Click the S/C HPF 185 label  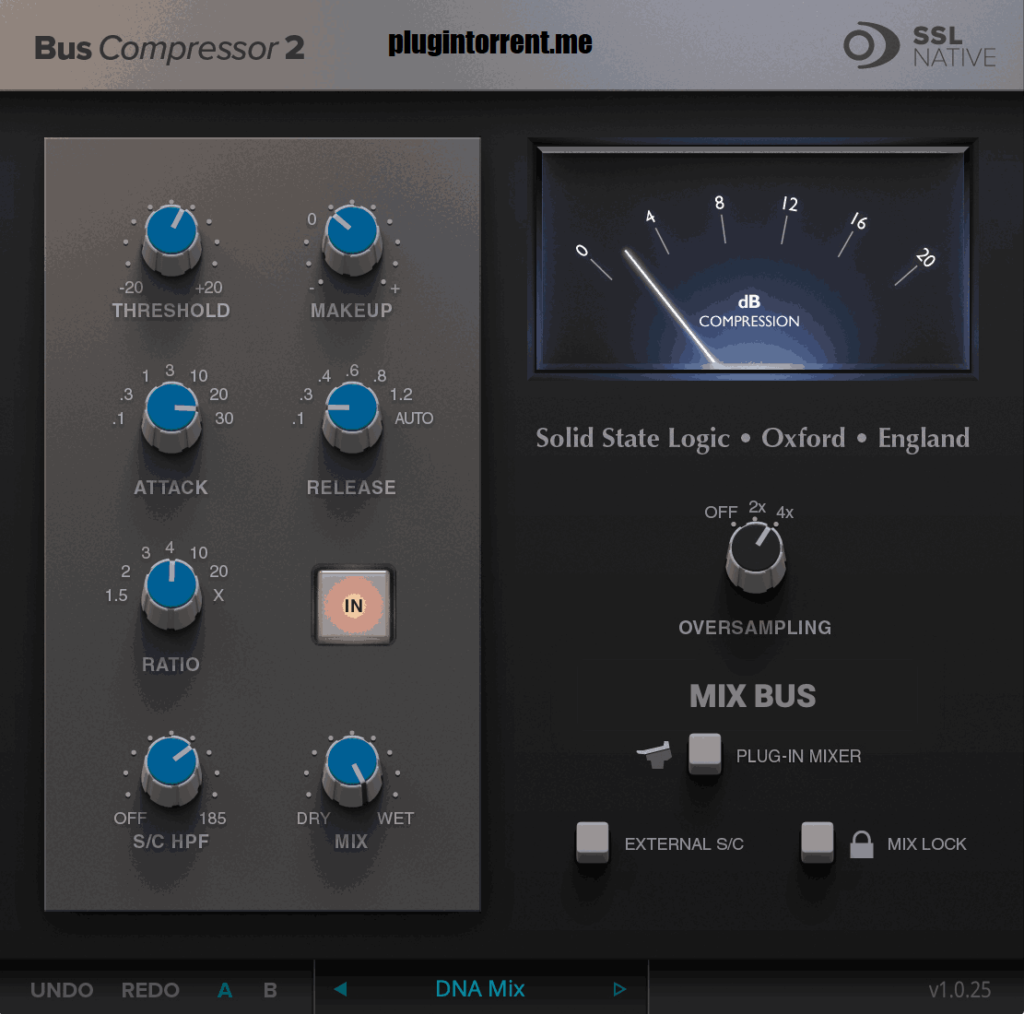pos(212,818)
